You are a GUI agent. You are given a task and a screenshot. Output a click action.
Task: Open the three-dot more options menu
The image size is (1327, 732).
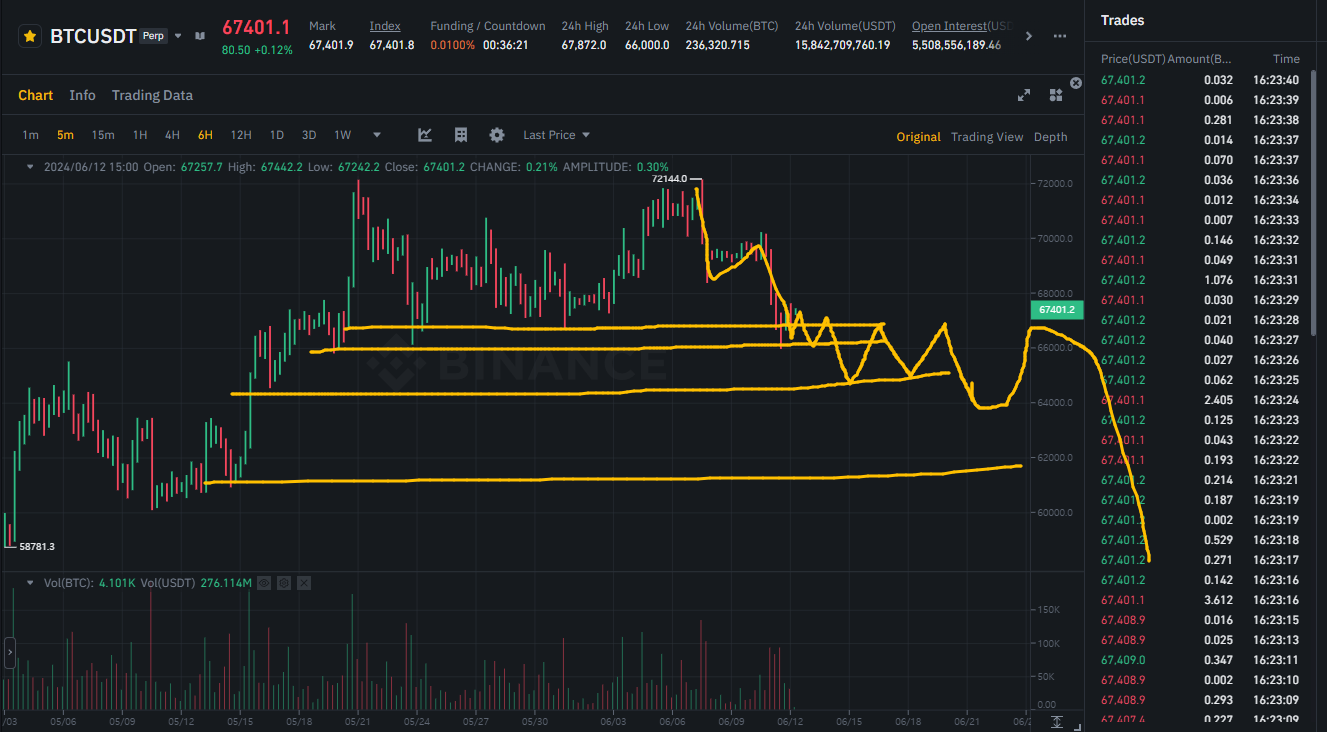coord(1060,36)
